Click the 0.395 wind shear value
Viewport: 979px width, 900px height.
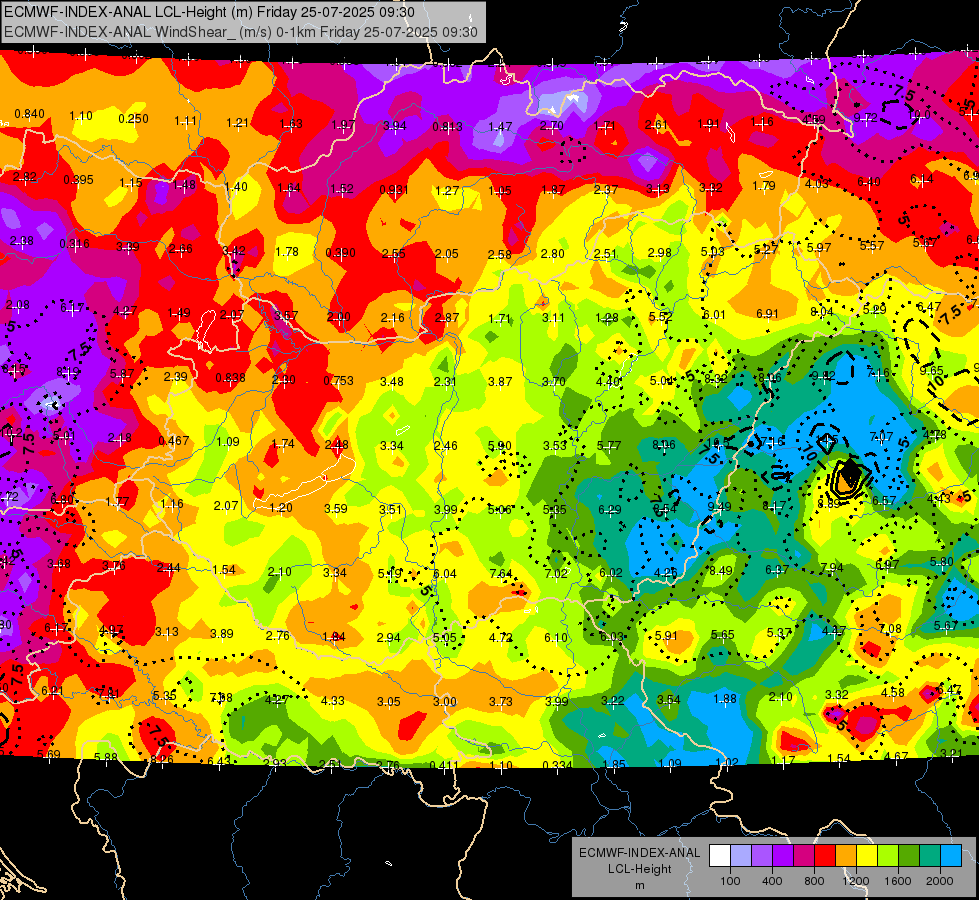pos(79,180)
